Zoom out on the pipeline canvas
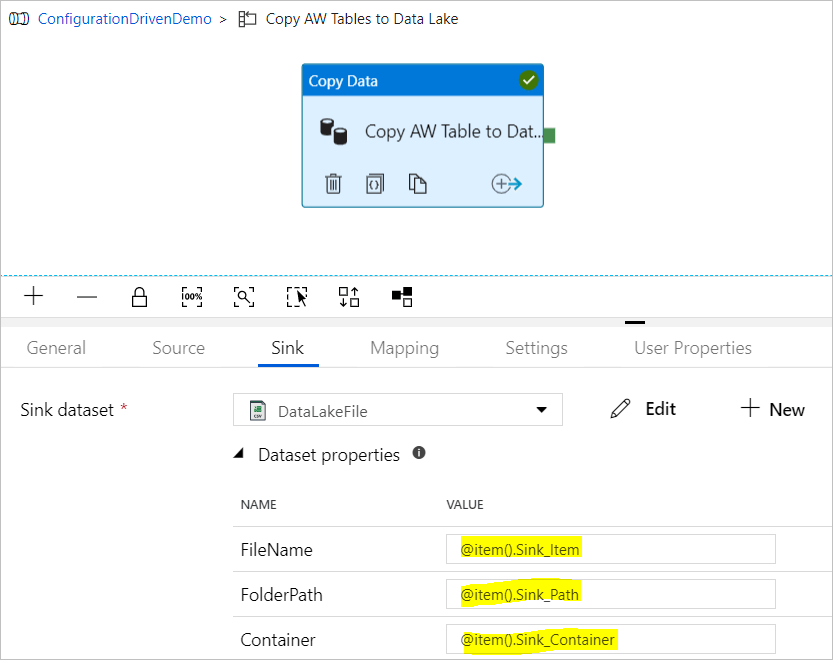833x660 pixels. click(86, 296)
